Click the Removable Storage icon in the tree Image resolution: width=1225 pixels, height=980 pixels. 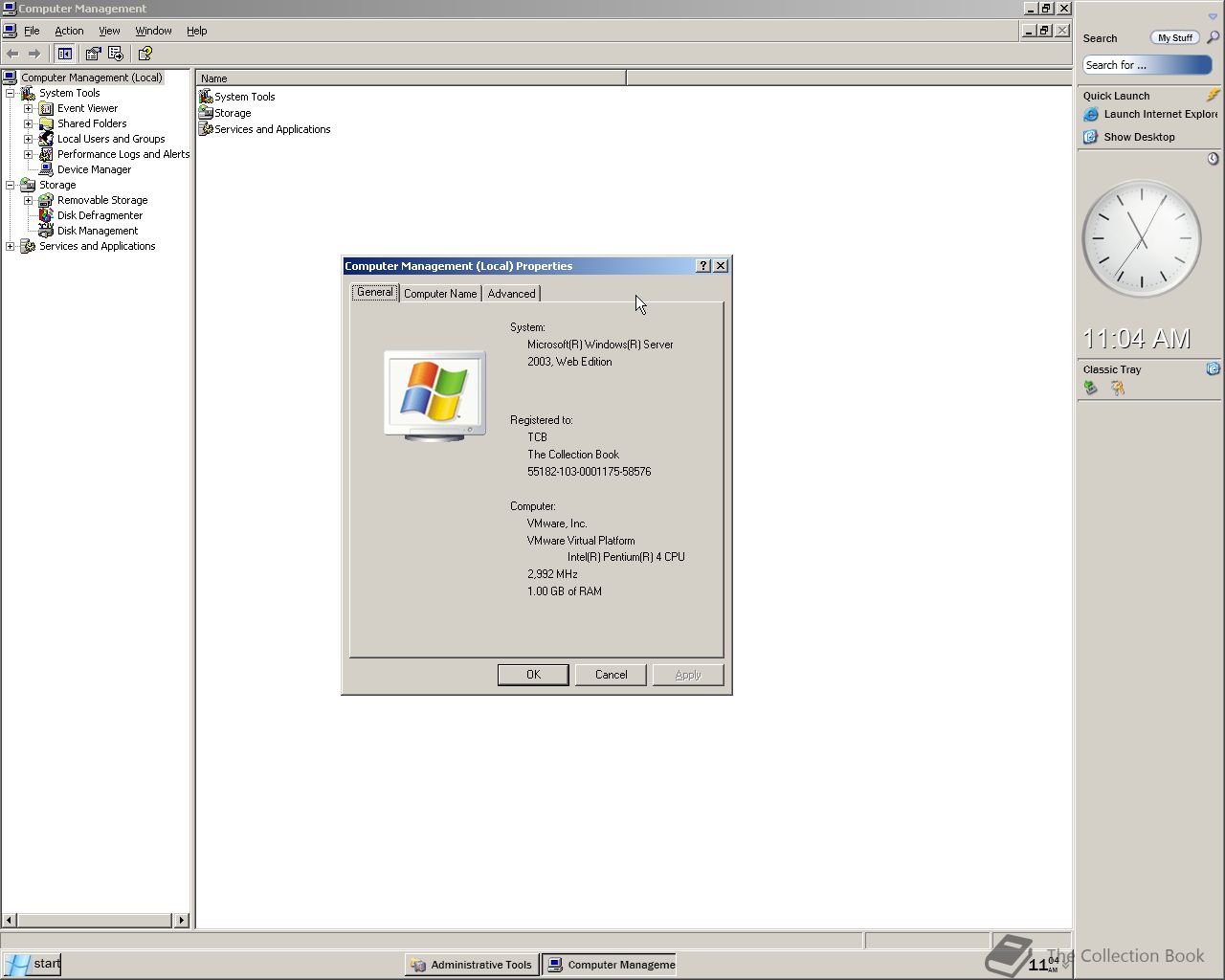tap(46, 200)
